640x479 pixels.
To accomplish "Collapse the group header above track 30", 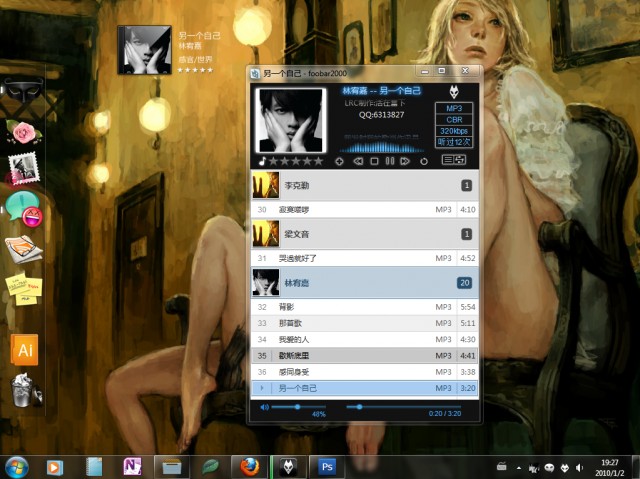I will (x=364, y=185).
